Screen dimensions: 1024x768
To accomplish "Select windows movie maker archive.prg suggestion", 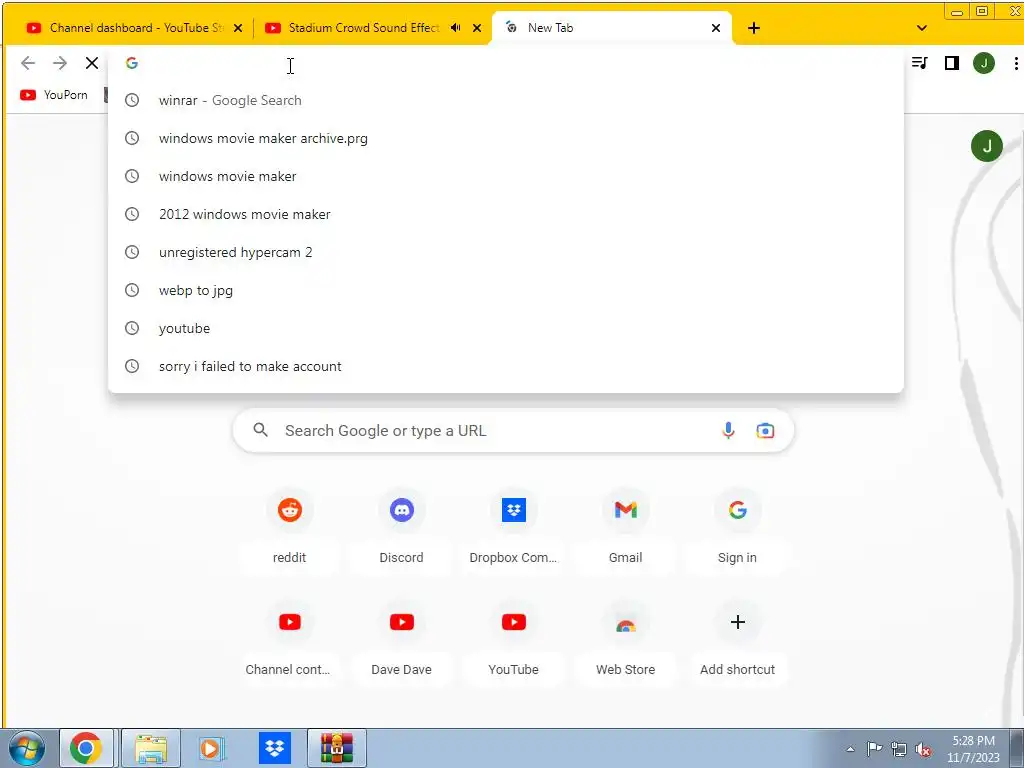I will pos(505,138).
